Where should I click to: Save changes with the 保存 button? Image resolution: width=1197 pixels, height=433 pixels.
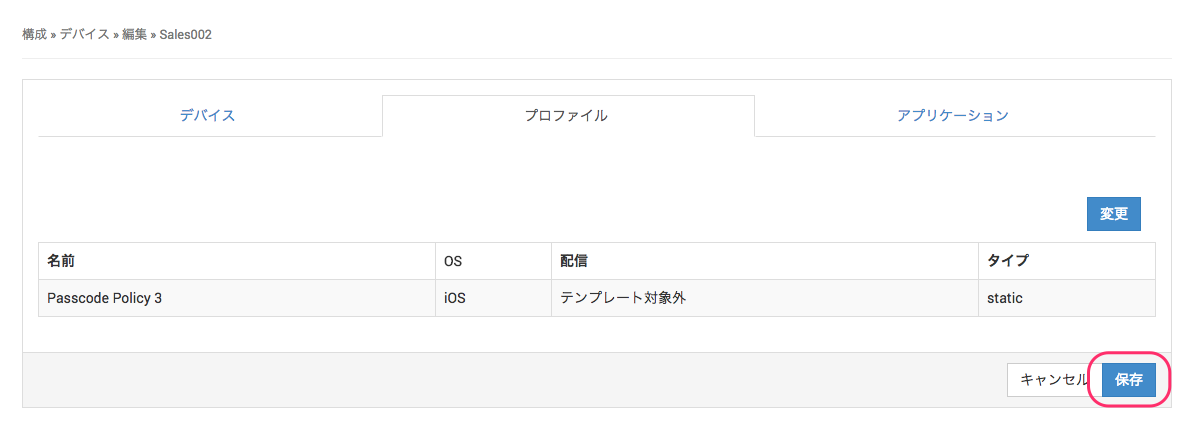tap(1129, 380)
